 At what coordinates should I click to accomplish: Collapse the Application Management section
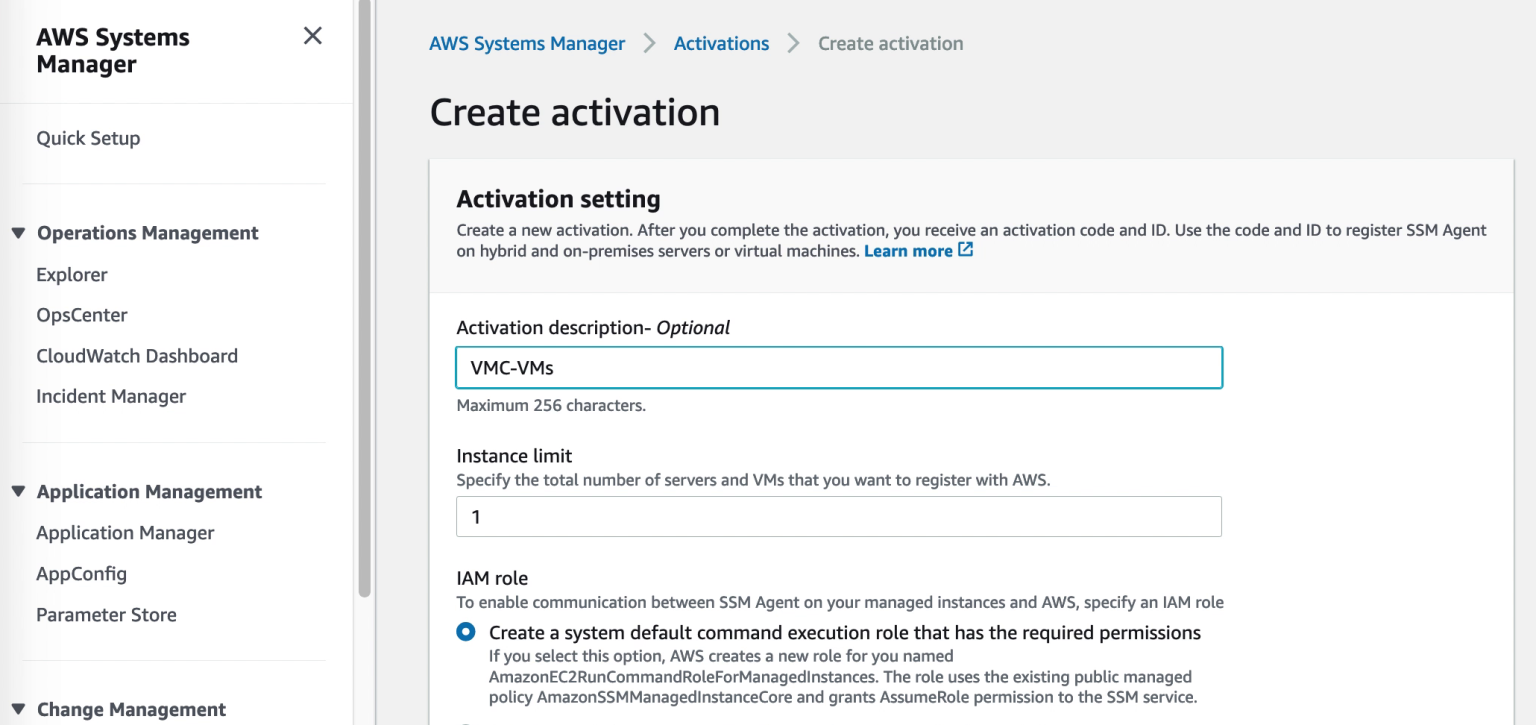(18, 492)
